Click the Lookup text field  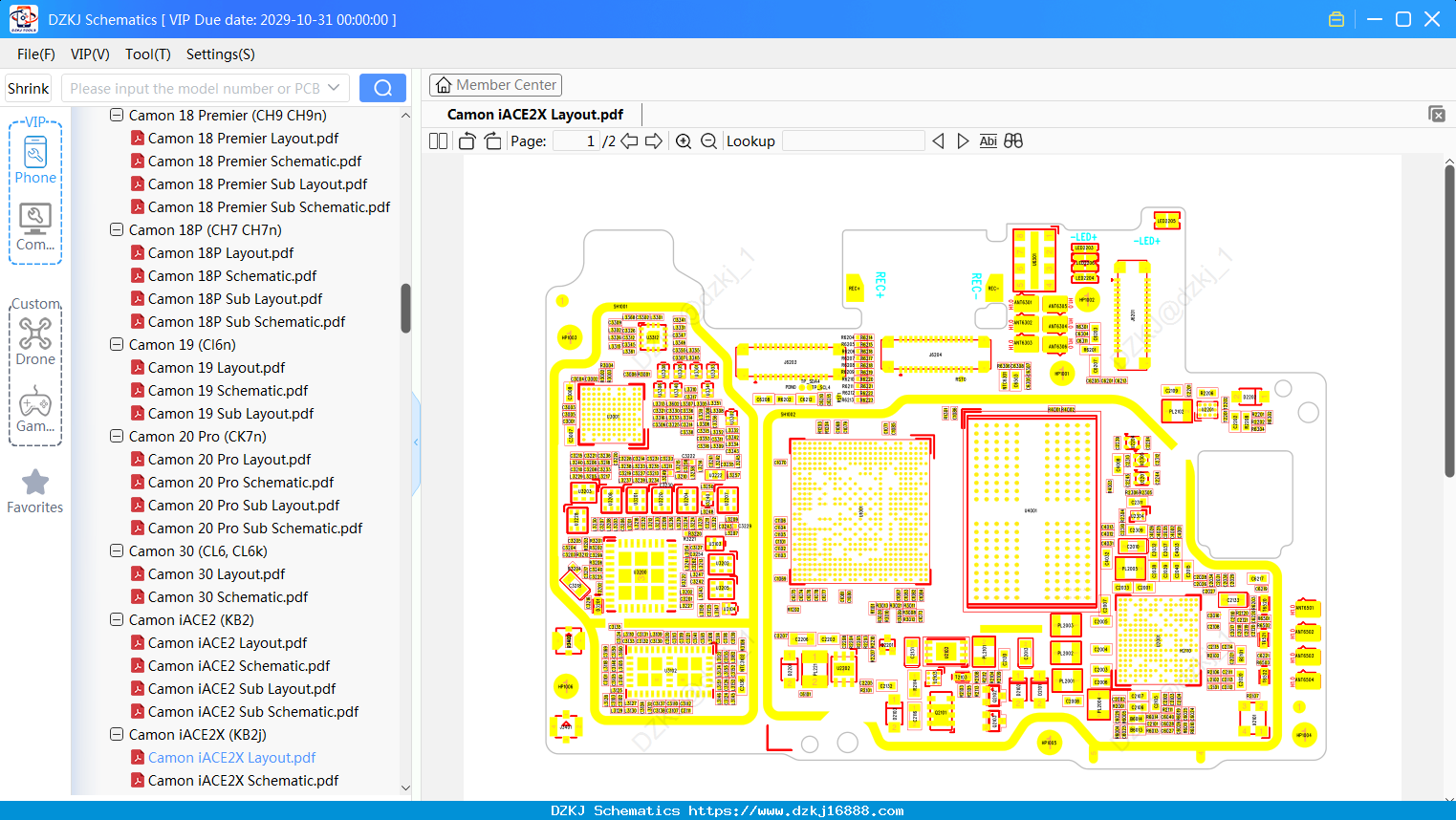coord(854,141)
